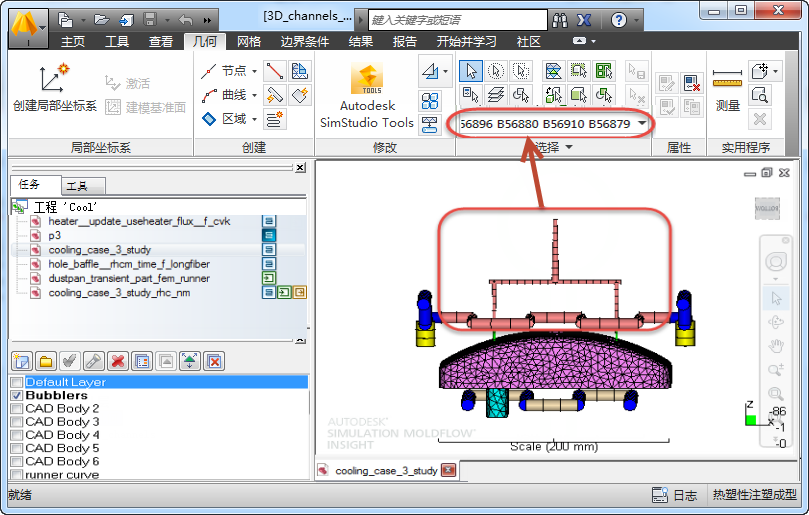Select the red line creation tool
Image resolution: width=809 pixels, height=515 pixels.
(x=274, y=71)
